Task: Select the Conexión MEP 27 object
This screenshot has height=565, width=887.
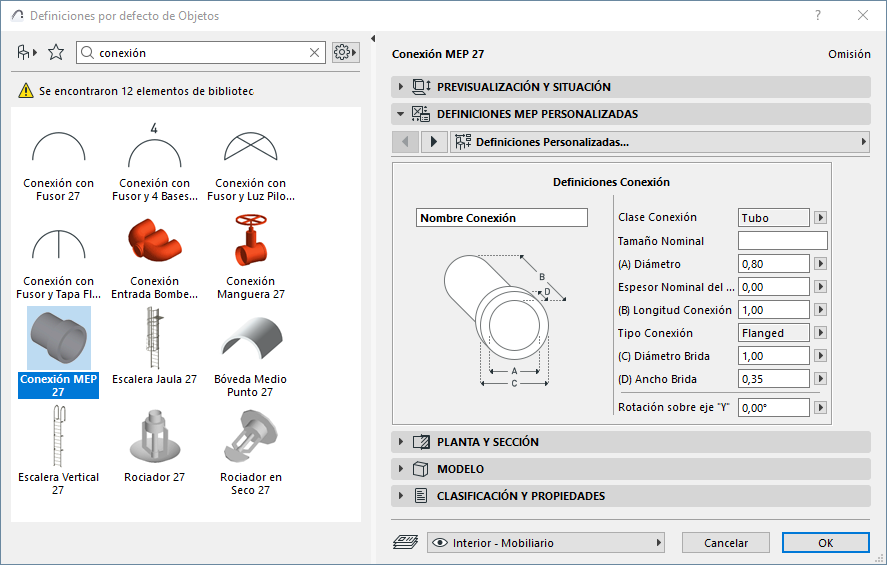Action: click(58, 352)
